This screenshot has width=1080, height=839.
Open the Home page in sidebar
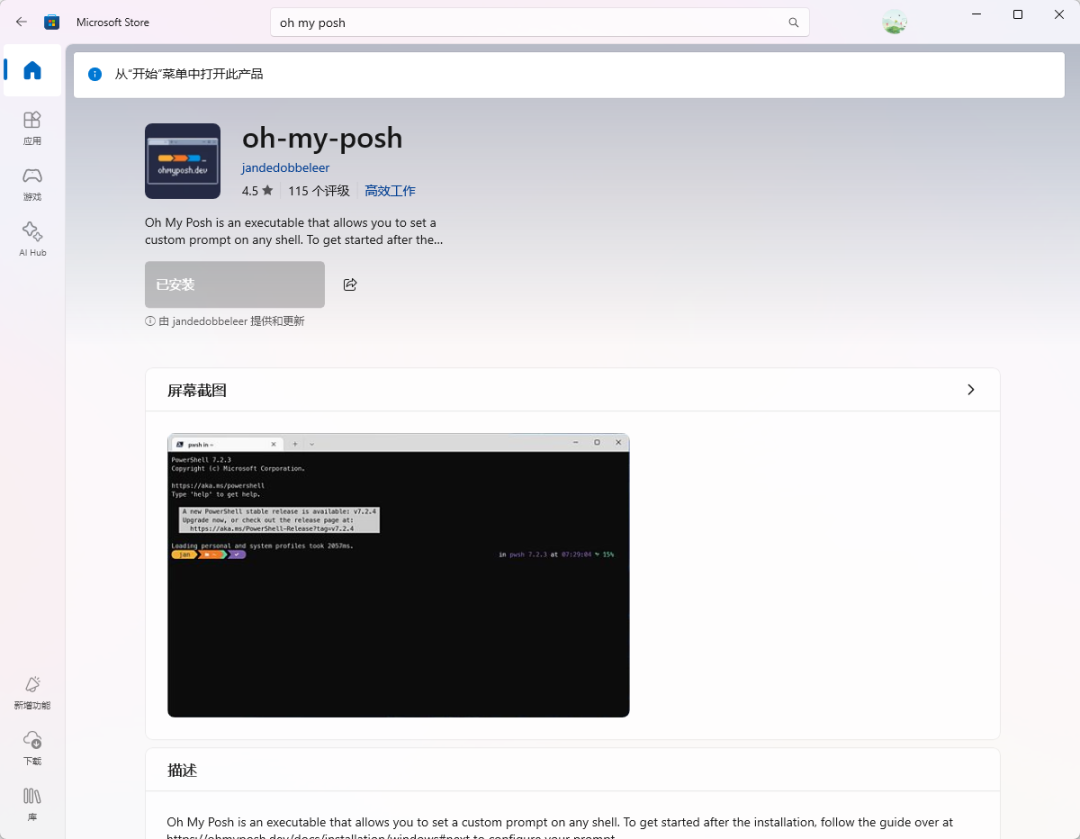pyautogui.click(x=32, y=70)
